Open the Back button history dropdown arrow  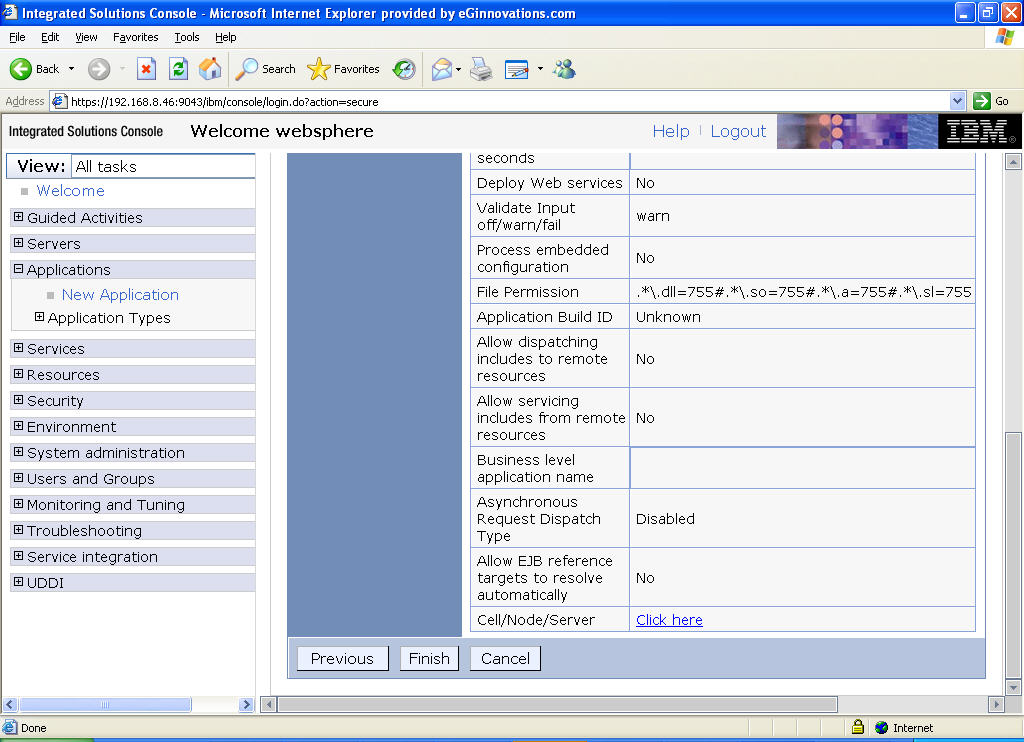(x=71, y=69)
